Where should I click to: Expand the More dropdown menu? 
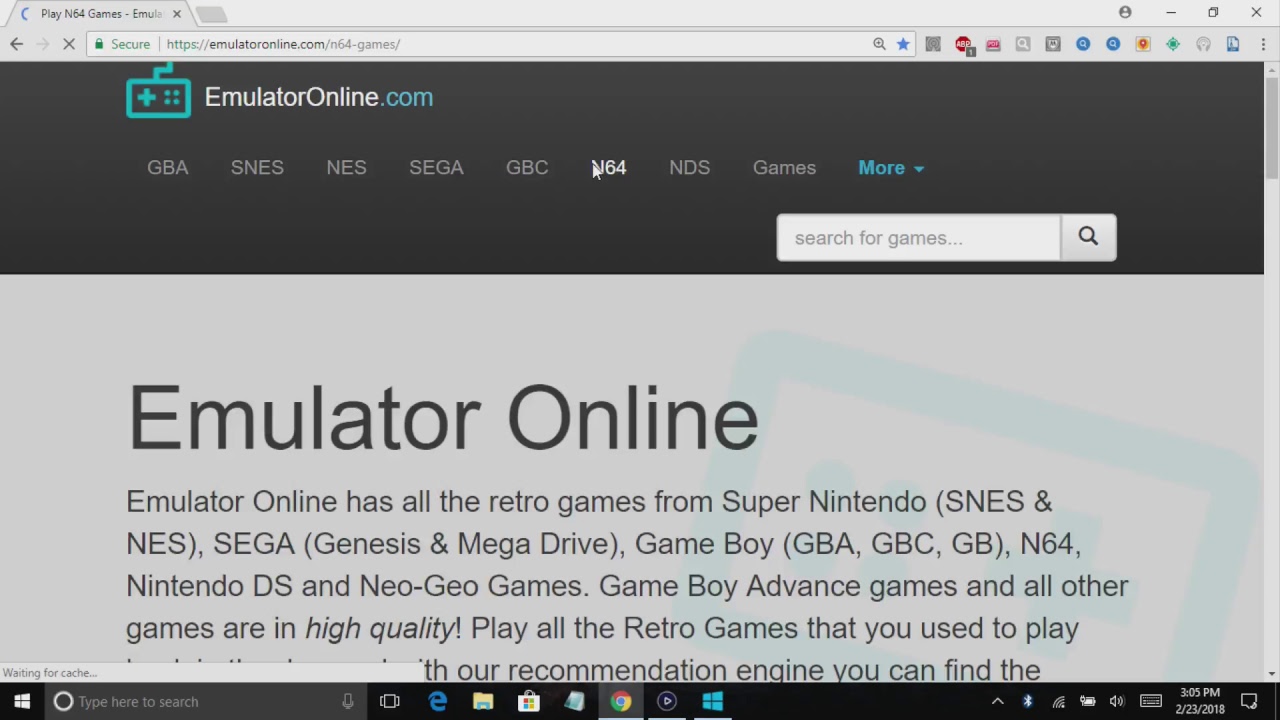(891, 168)
